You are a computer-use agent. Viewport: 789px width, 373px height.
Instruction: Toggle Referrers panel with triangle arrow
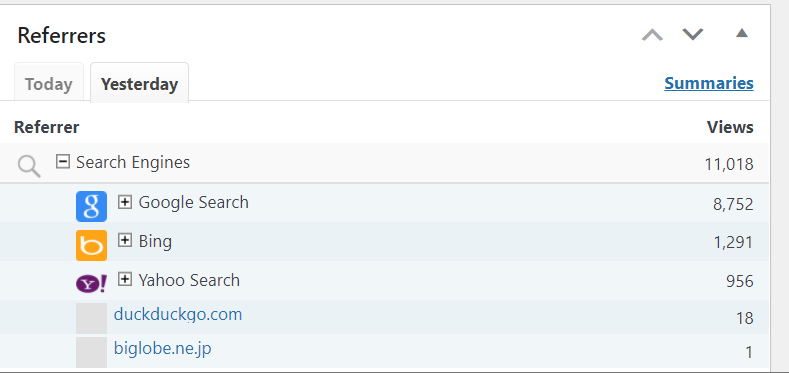[742, 33]
